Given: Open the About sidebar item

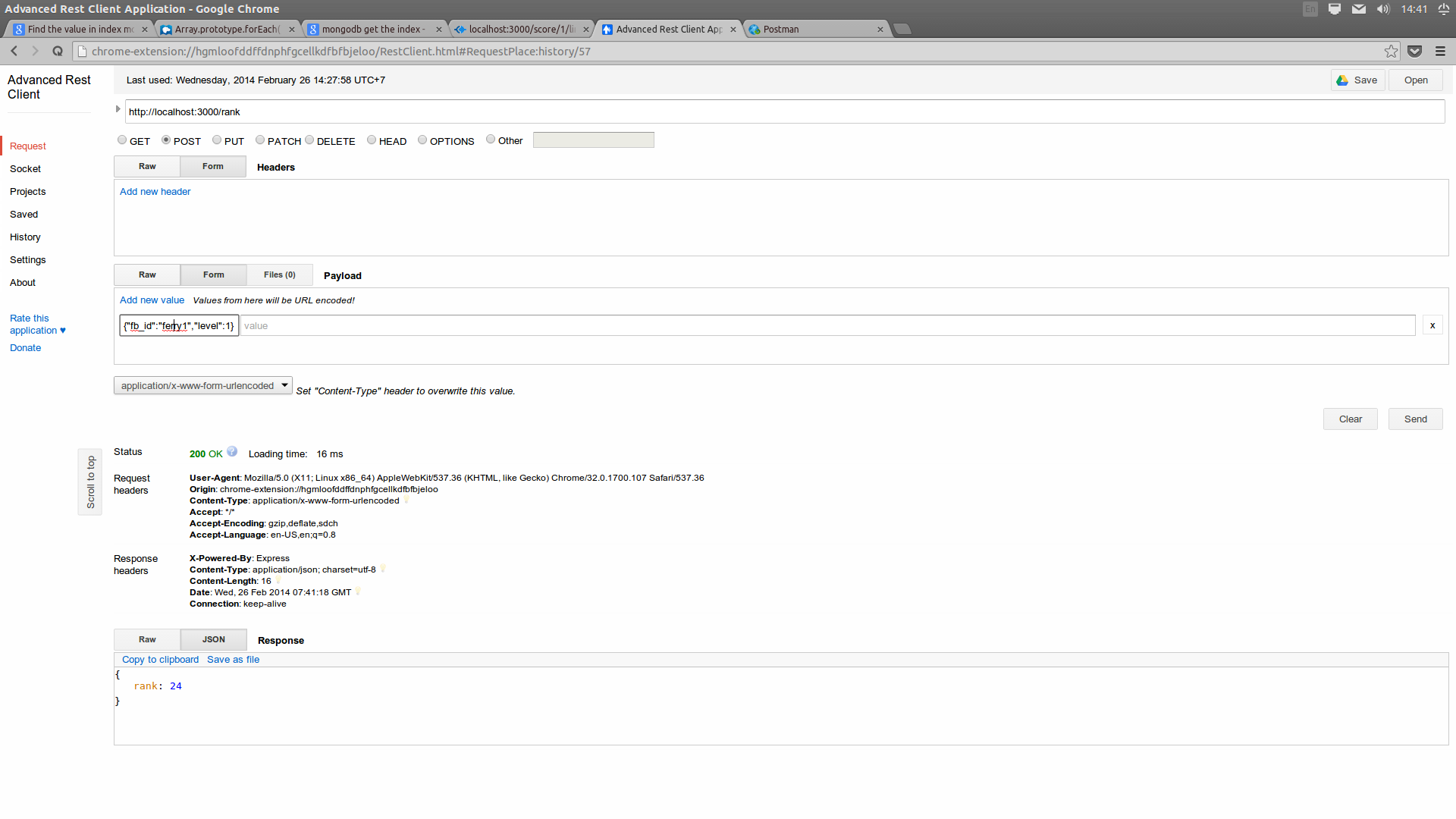Looking at the screenshot, I should [x=23, y=283].
